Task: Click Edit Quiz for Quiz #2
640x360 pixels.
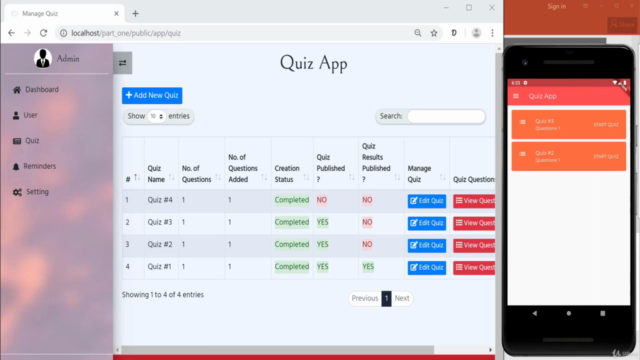Action: [x=427, y=245]
